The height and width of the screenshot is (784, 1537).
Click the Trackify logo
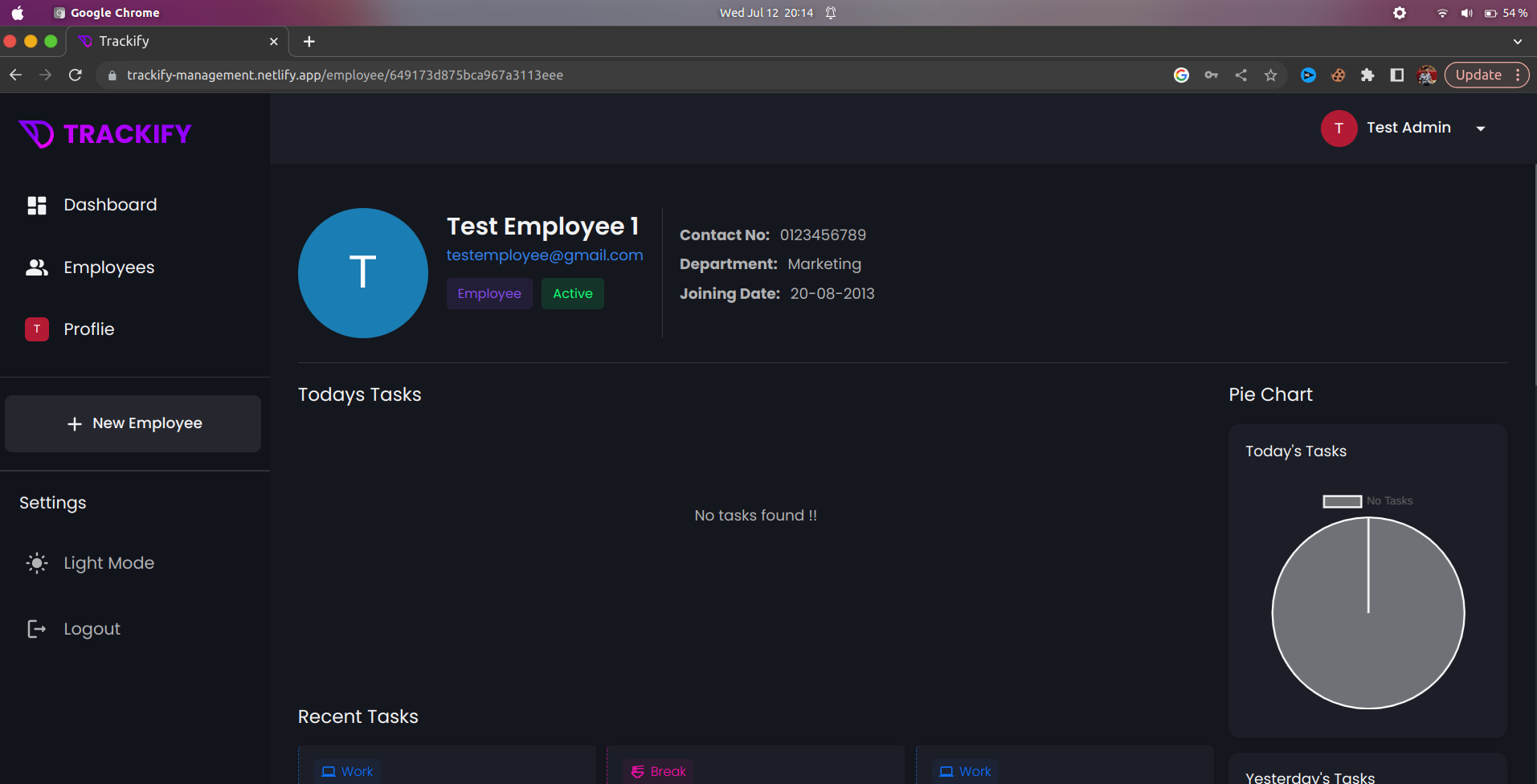105,134
